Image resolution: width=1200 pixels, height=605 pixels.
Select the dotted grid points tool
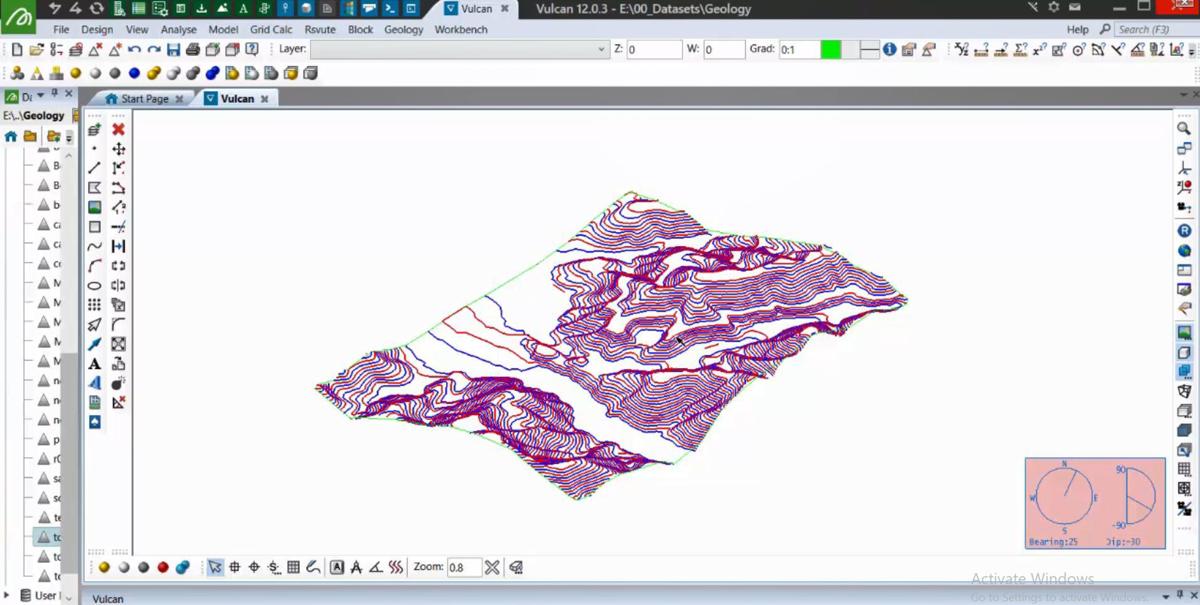[x=94, y=305]
